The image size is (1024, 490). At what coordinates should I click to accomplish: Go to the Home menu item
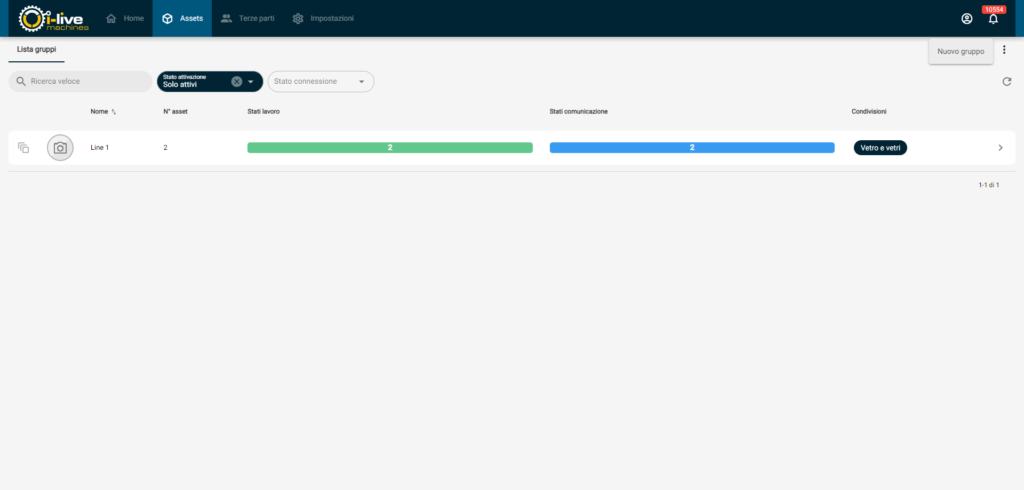(125, 19)
